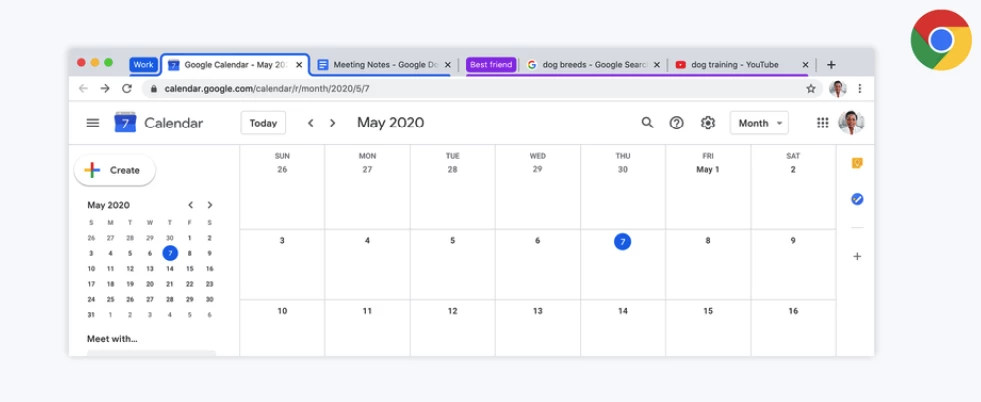Select day 22 in mini calendar
Screen dimensions: 981x402
pyautogui.click(x=190, y=284)
